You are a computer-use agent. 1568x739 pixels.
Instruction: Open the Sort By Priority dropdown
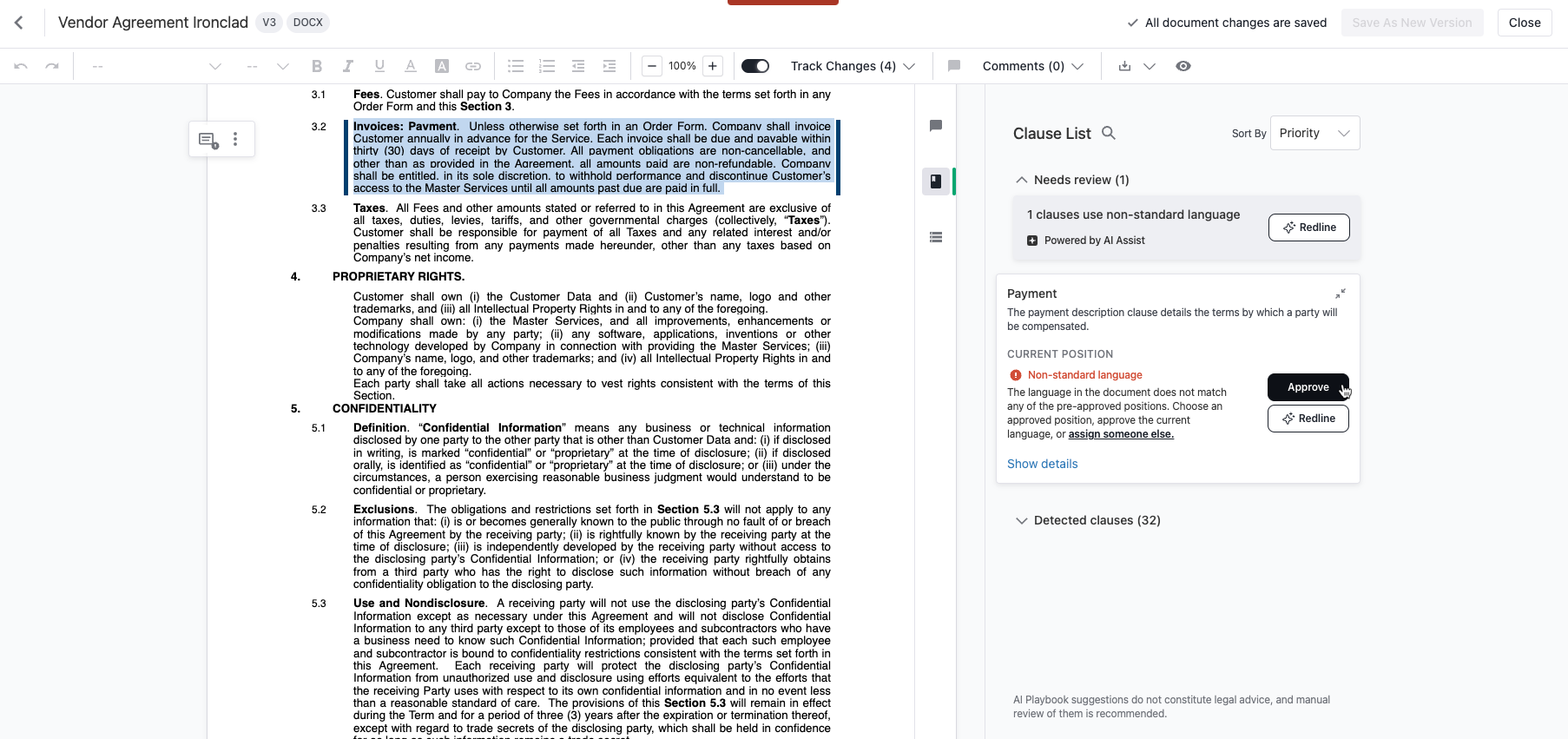pyautogui.click(x=1314, y=133)
